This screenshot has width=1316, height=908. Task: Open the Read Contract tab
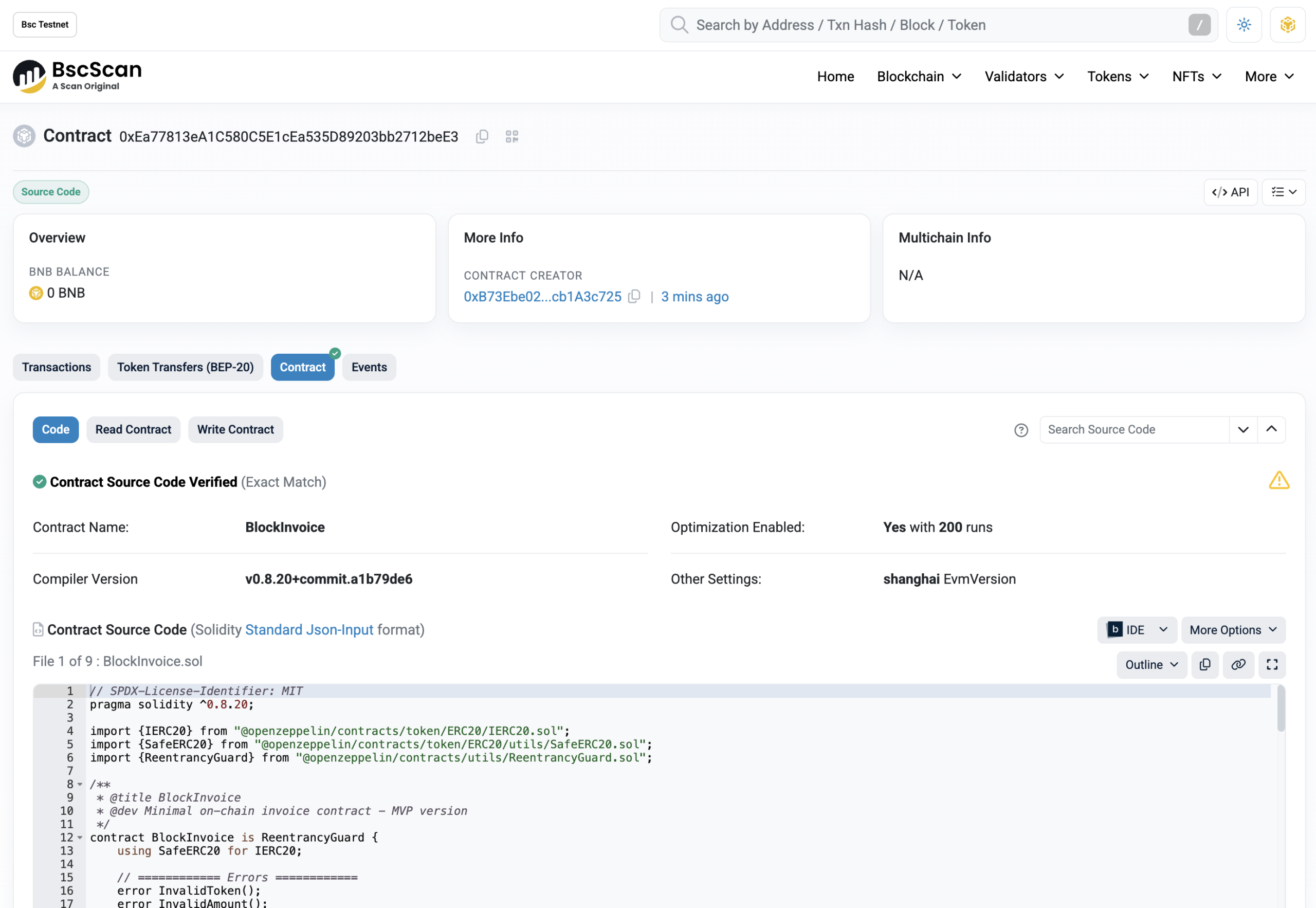[133, 430]
